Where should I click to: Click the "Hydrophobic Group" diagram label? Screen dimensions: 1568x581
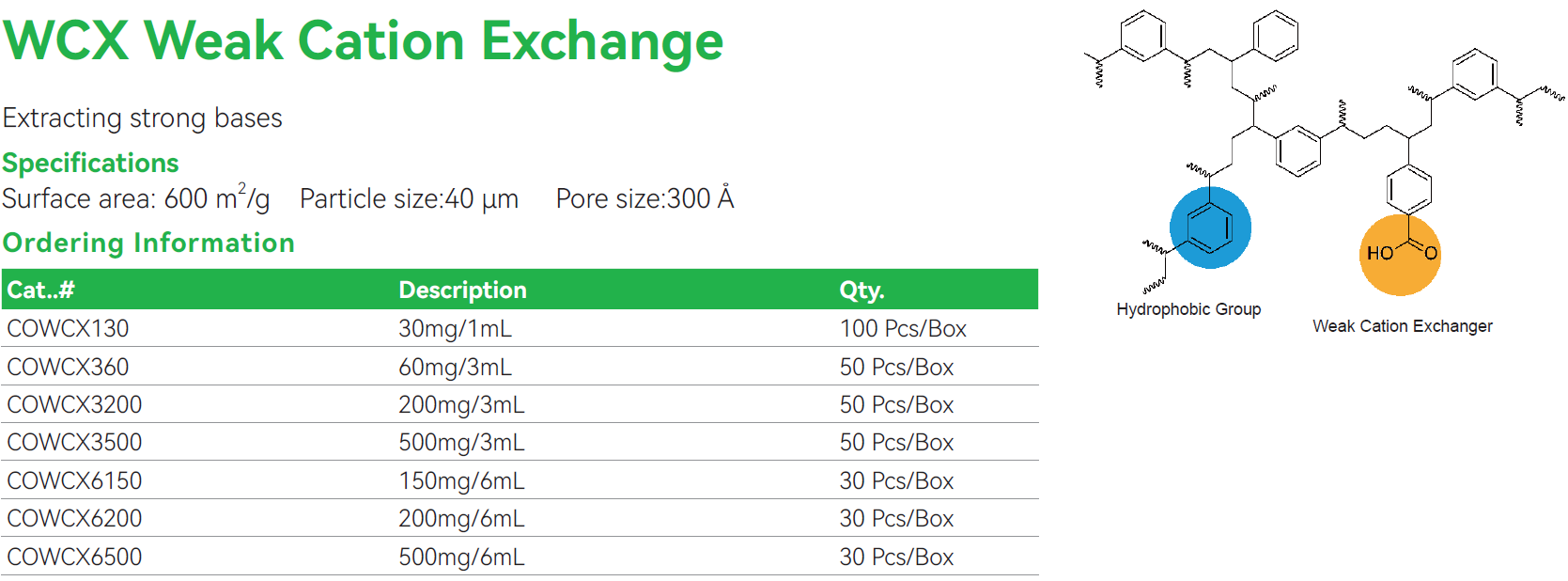pos(1188,309)
